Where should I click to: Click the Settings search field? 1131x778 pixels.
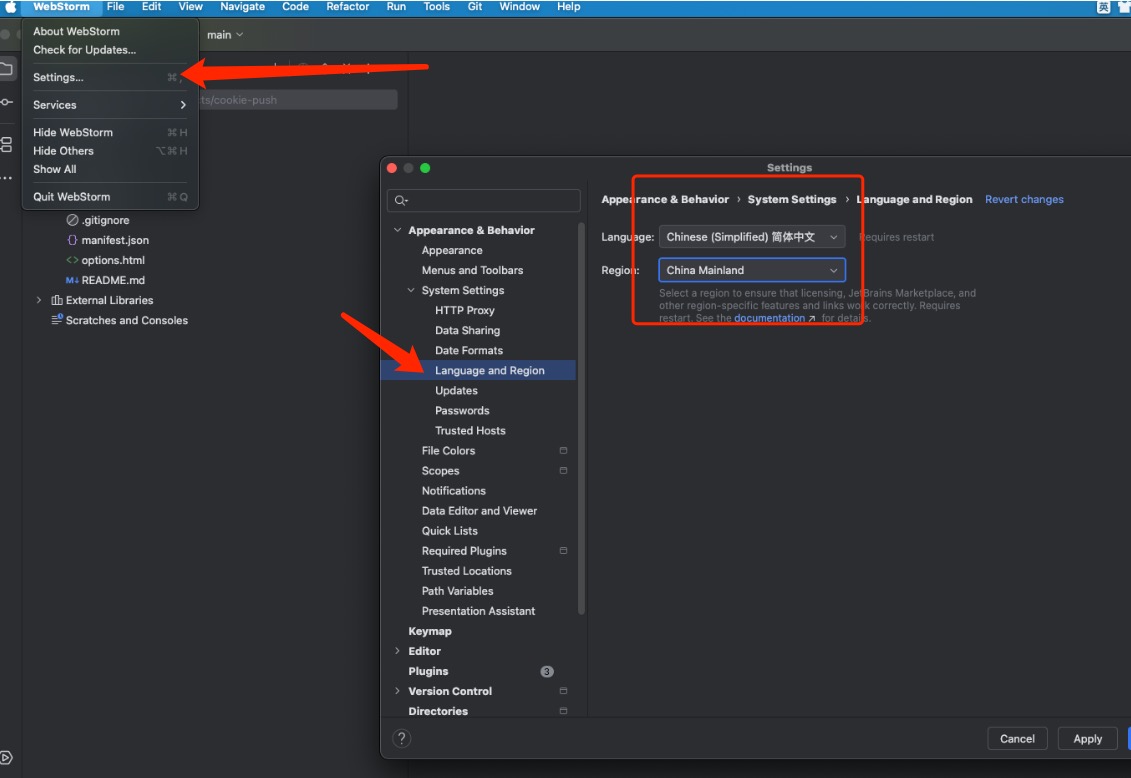[484, 200]
